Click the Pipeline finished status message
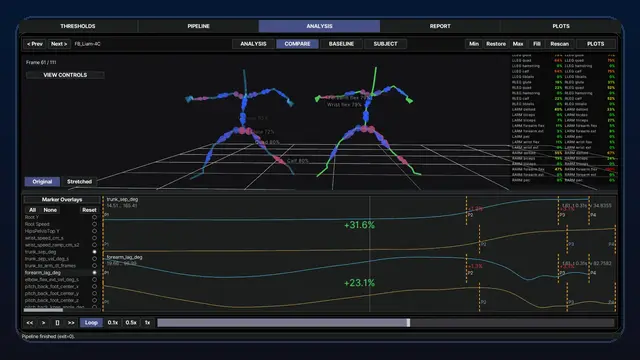The width and height of the screenshot is (640, 360). coord(48,337)
